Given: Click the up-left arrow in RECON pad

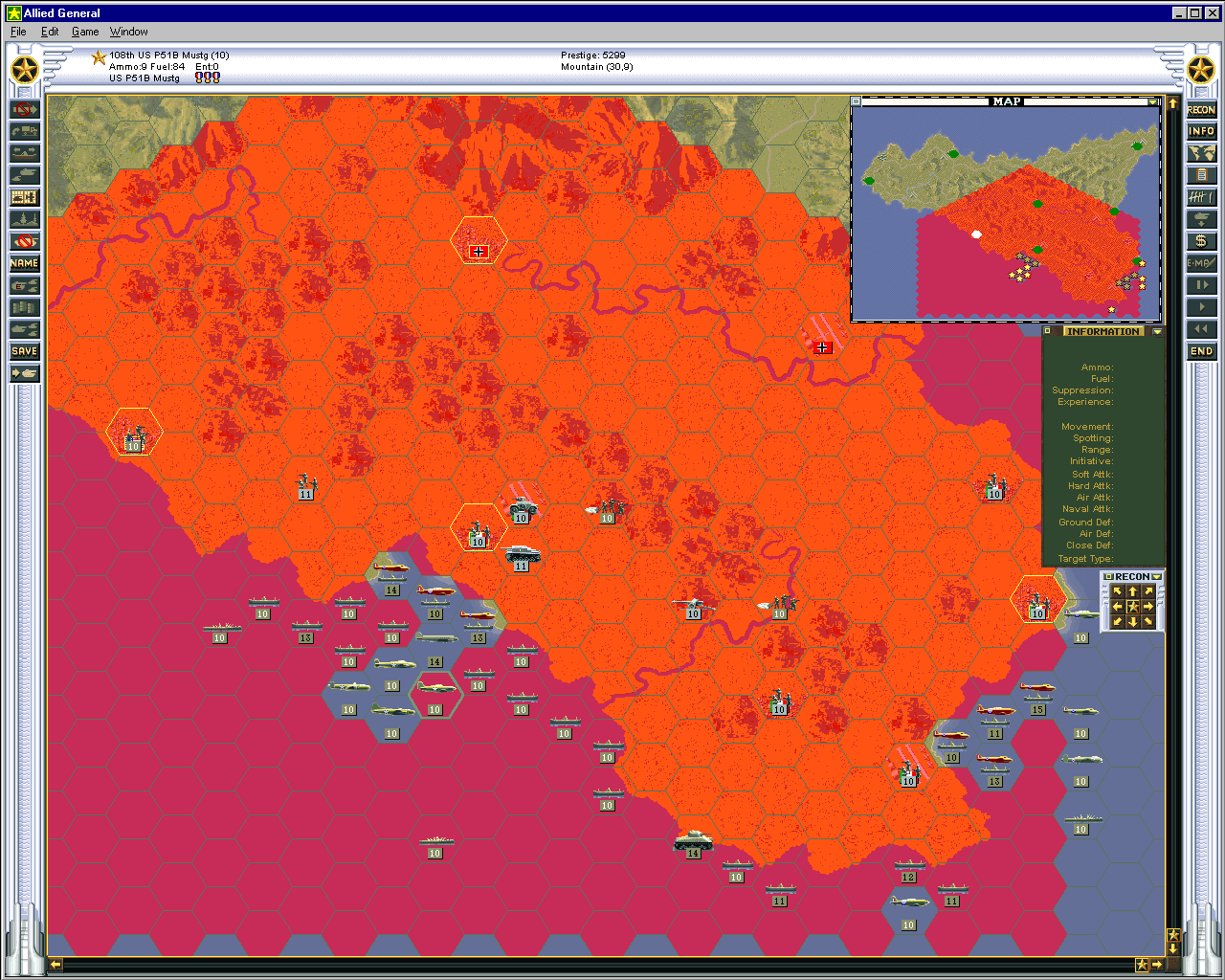Looking at the screenshot, I should pyautogui.click(x=1117, y=592).
